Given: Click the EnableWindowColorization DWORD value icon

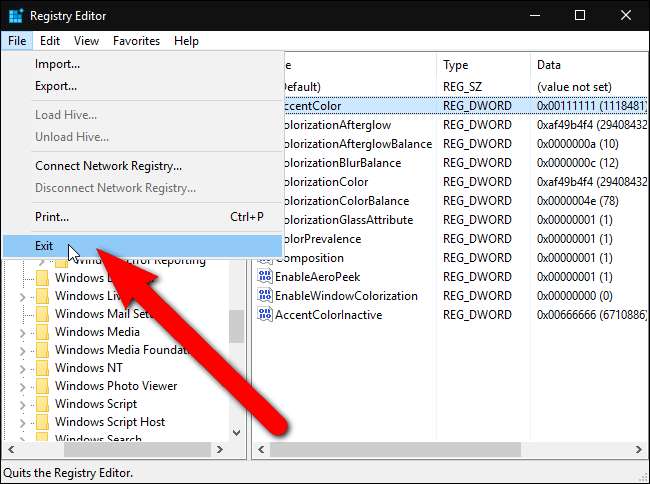Looking at the screenshot, I should pyautogui.click(x=265, y=296).
